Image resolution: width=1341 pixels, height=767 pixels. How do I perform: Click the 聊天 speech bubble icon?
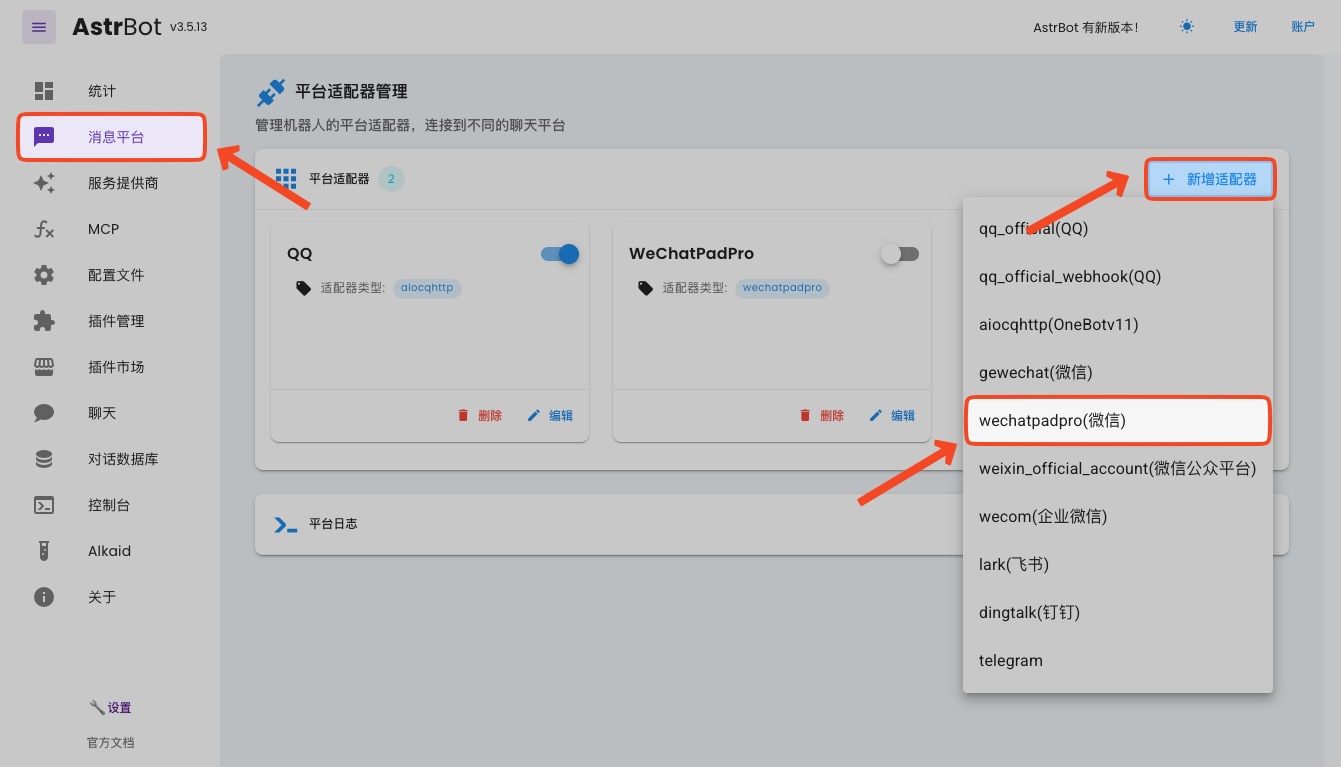[44, 413]
